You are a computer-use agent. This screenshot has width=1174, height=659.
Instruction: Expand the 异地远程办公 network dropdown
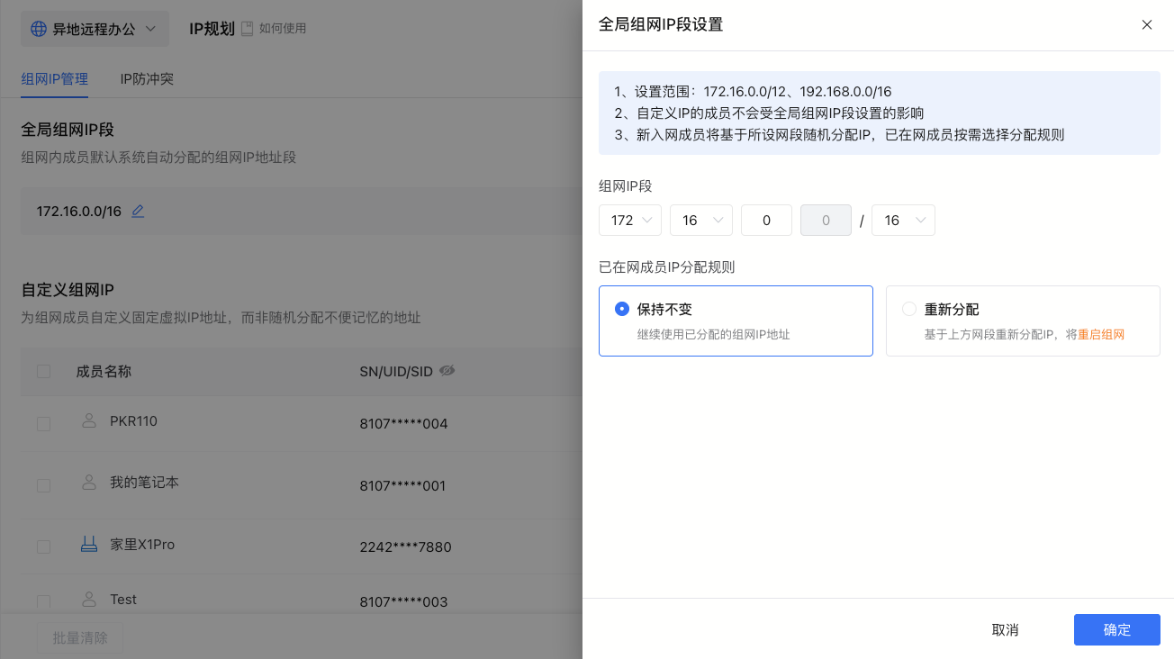(94, 29)
